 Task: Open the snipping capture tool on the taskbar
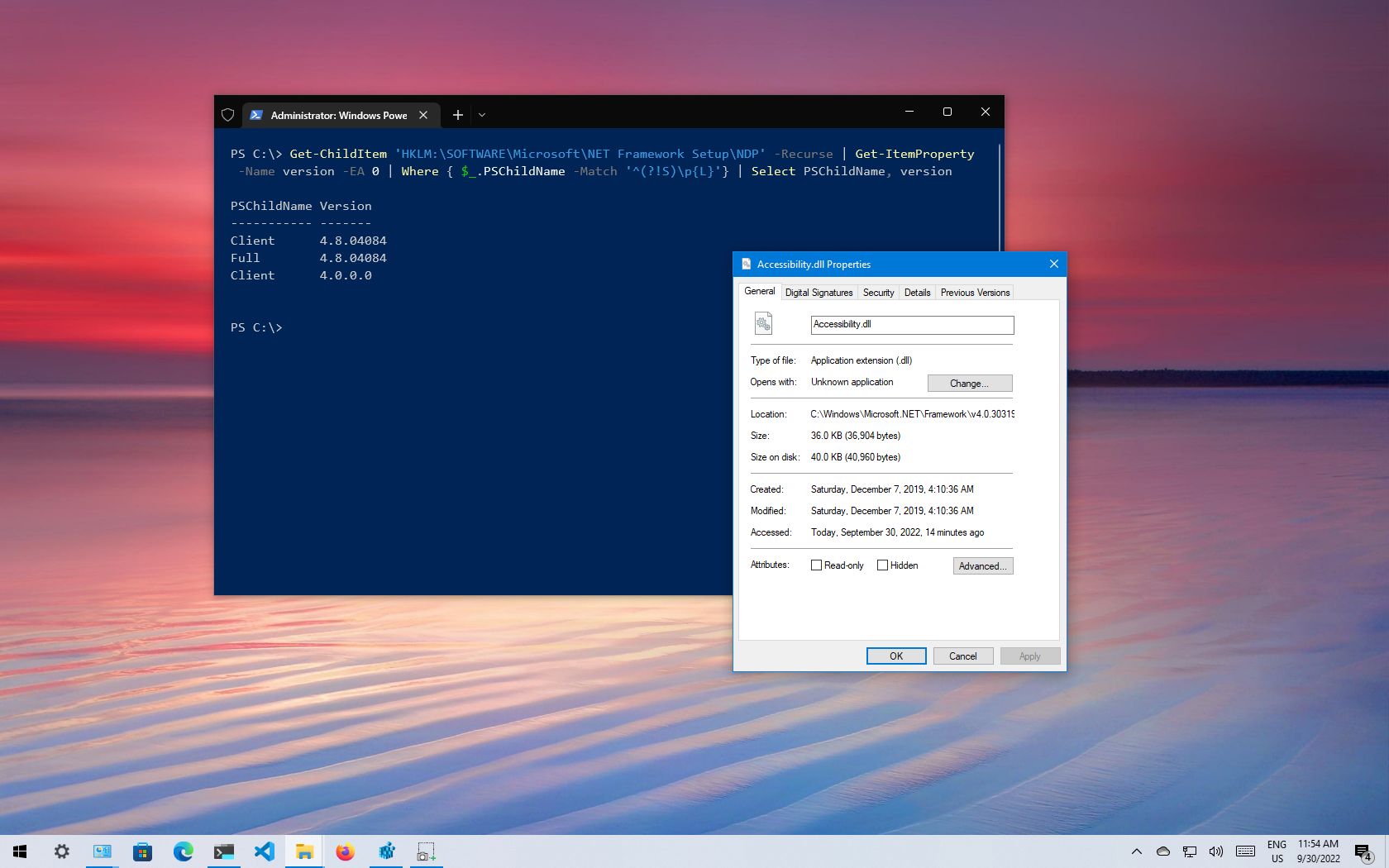point(425,851)
